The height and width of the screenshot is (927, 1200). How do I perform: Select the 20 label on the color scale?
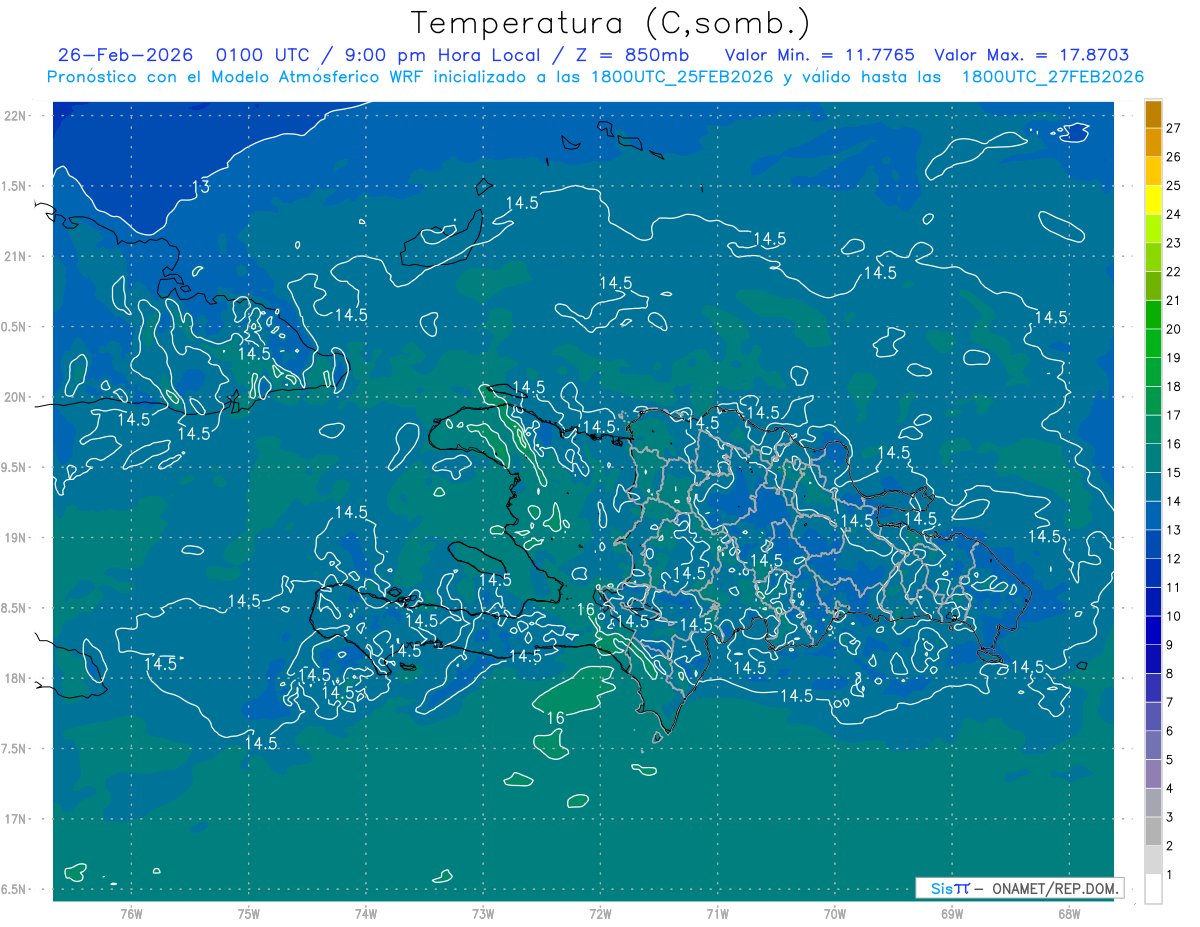pos(1173,329)
